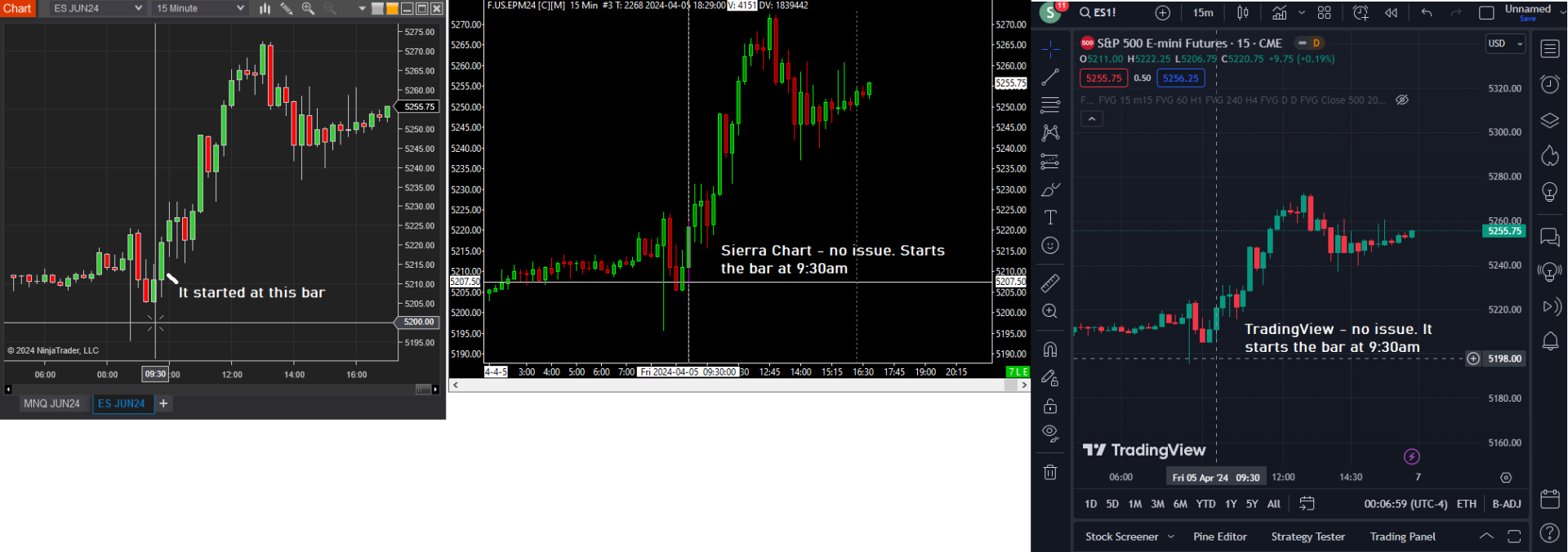The image size is (1568, 552).
Task: Toggle lock all drawing tools
Action: point(1050,406)
